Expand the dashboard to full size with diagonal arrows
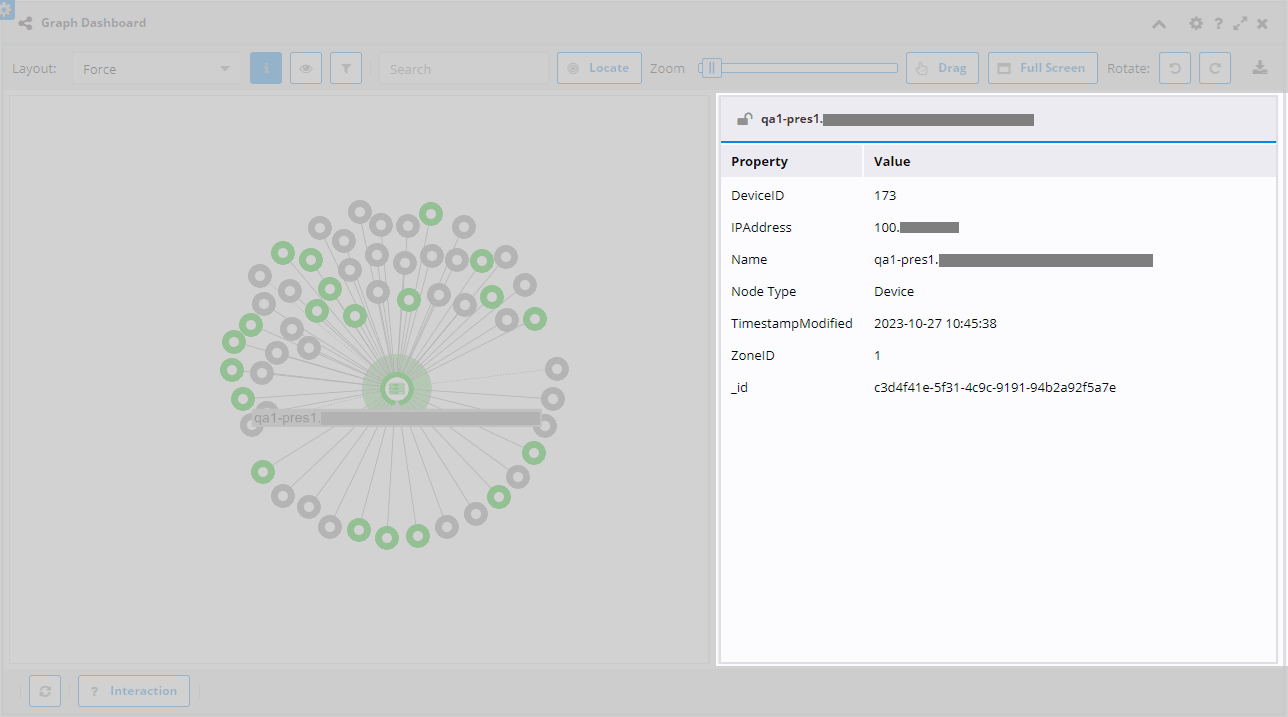Image resolution: width=1288 pixels, height=717 pixels. point(1240,22)
